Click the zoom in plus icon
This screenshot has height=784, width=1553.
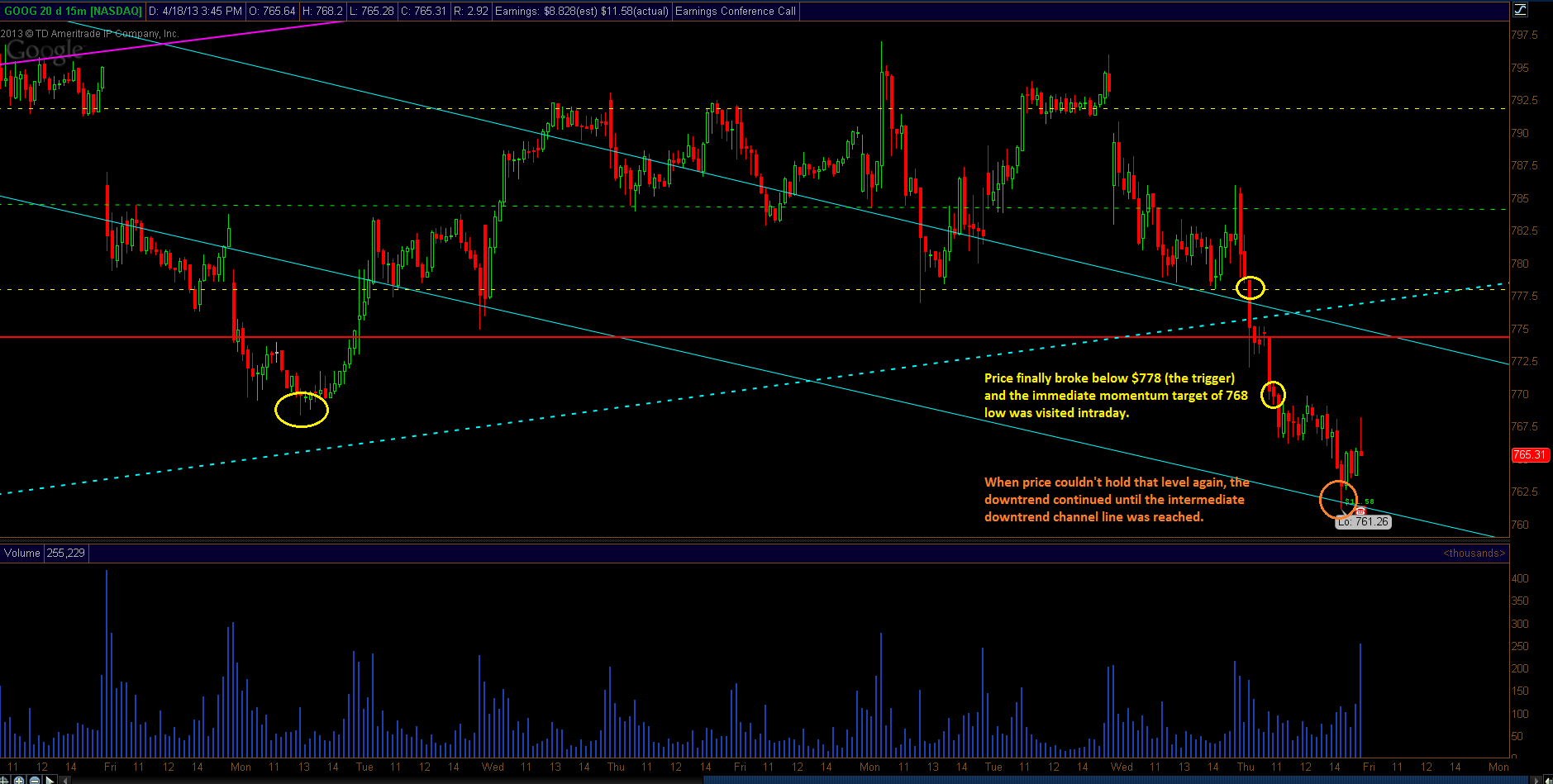[19, 780]
